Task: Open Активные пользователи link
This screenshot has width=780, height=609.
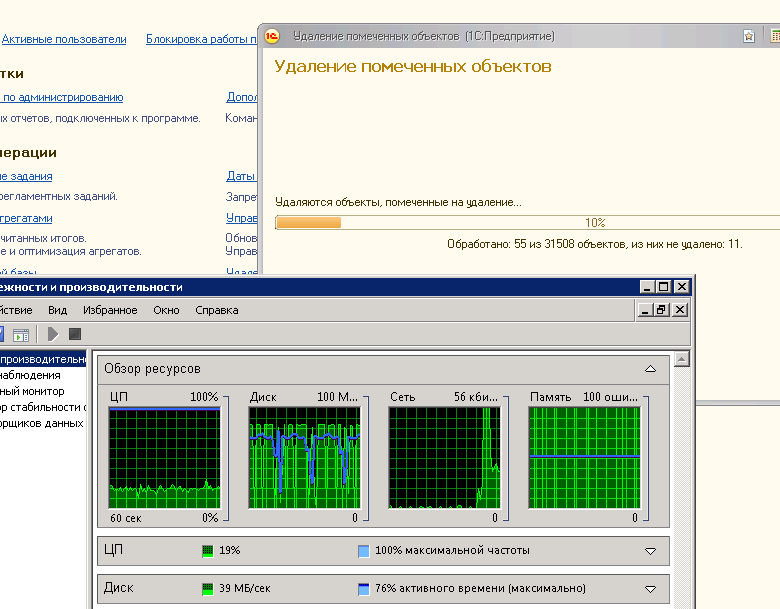Action: [64, 39]
